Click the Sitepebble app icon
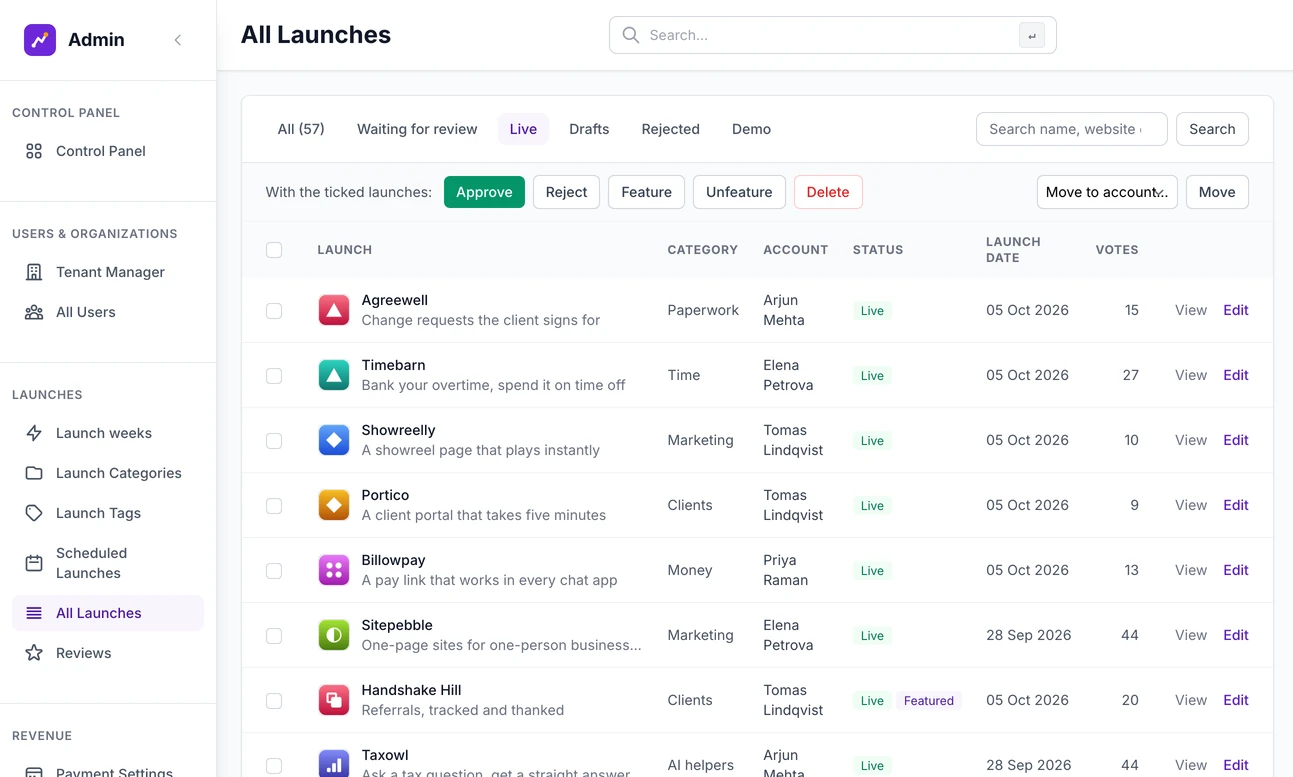Viewport: 1293px width, 777px height. 334,635
